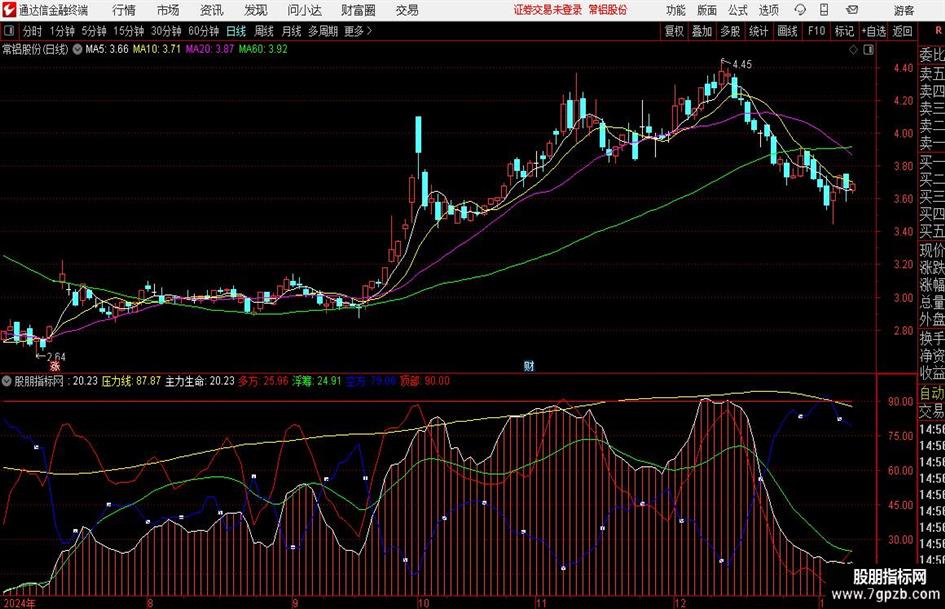Switch to the 60分钟 period tab

pos(203,31)
